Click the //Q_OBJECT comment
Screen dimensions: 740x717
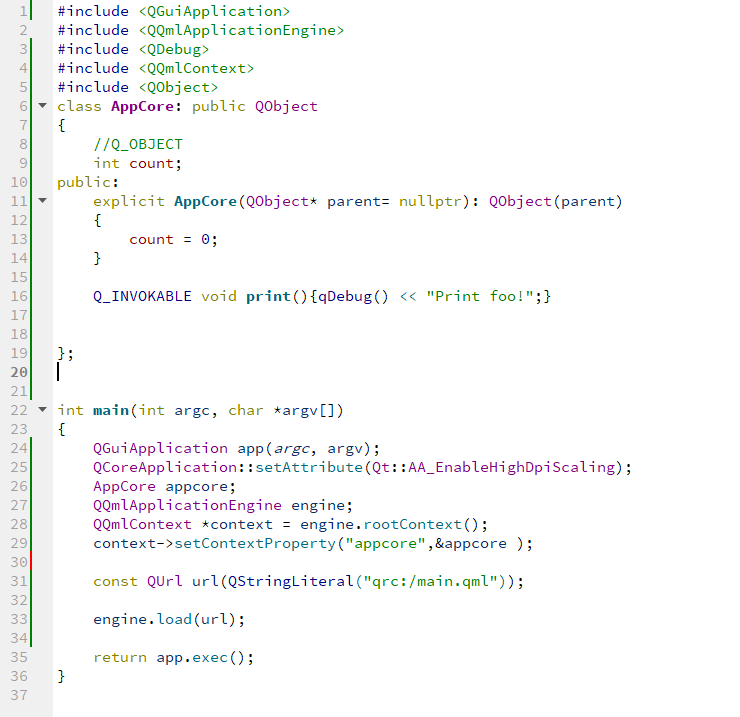138,144
